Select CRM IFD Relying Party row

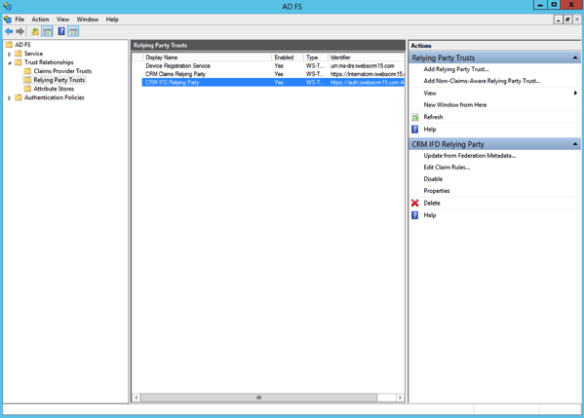coord(273,82)
